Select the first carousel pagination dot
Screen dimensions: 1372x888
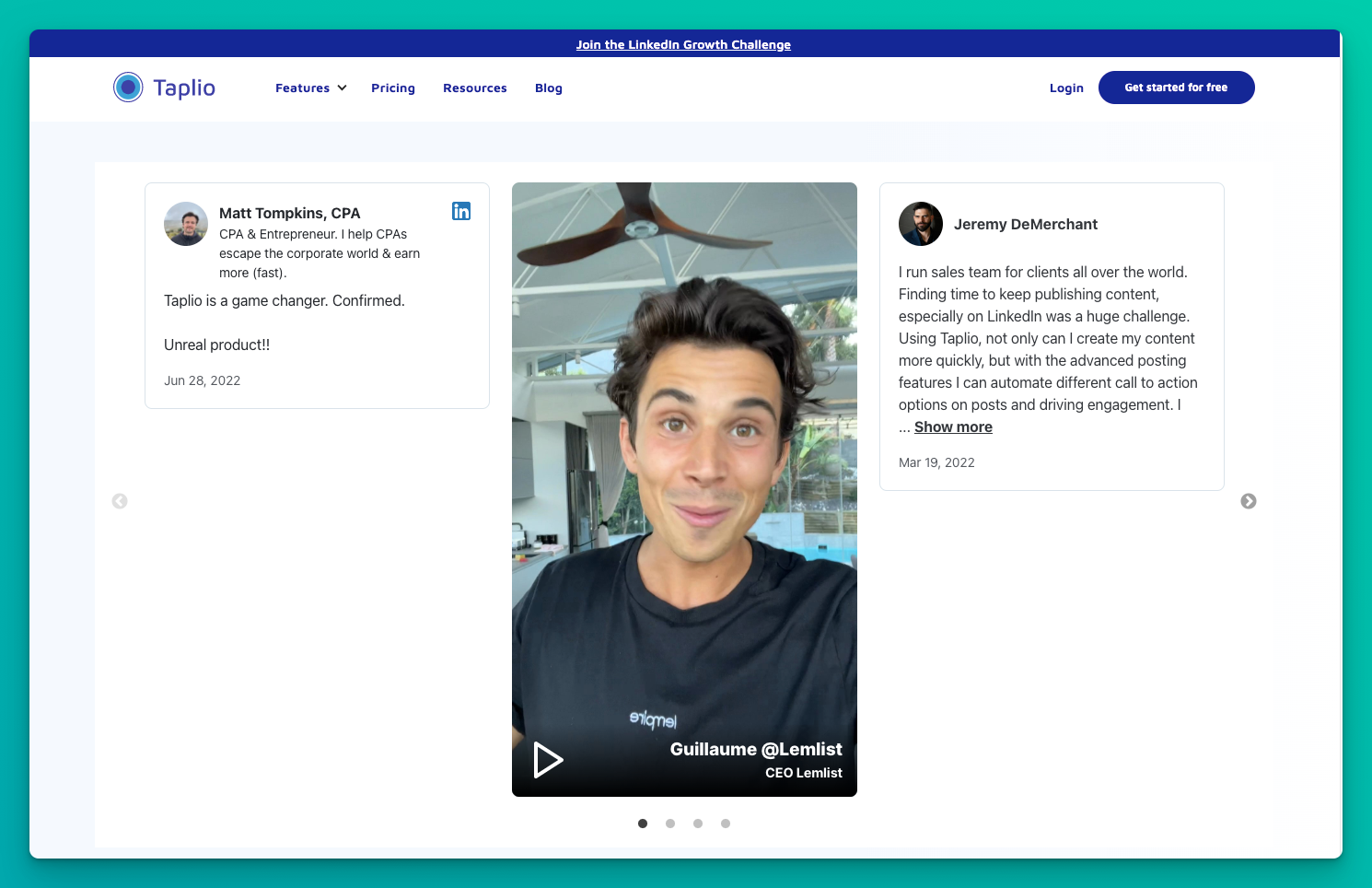coord(643,824)
